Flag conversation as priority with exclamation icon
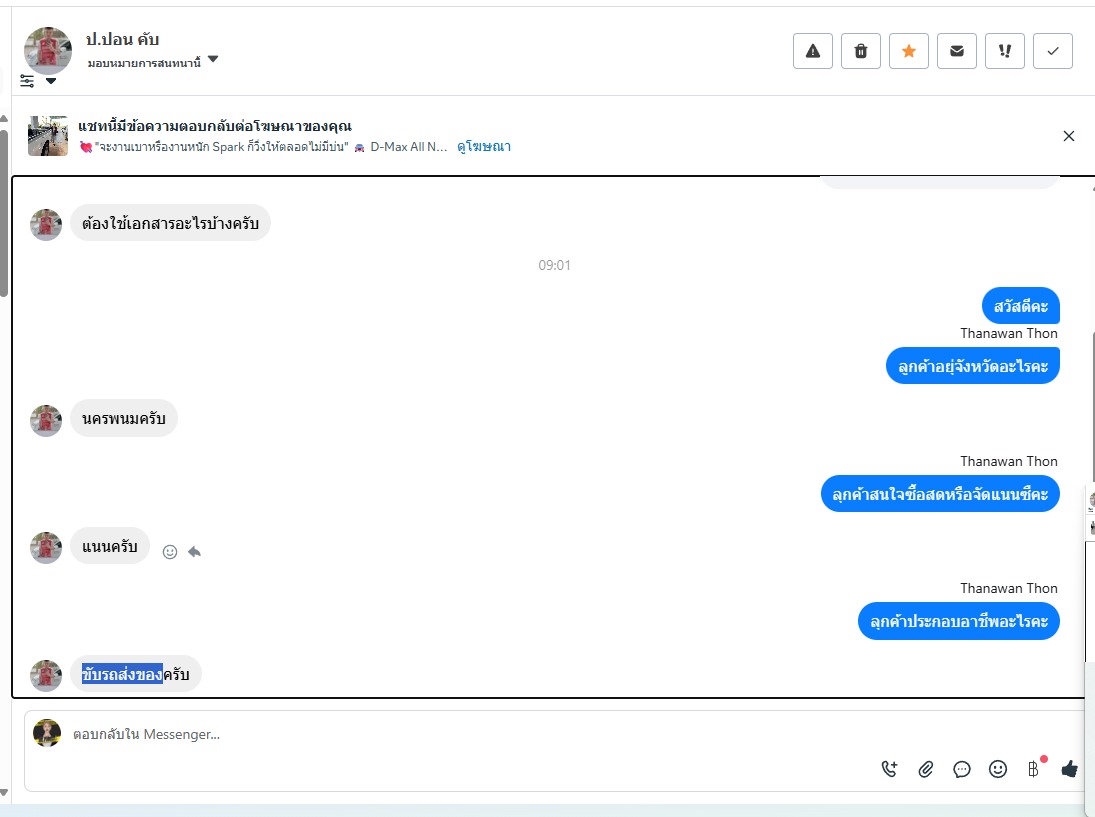This screenshot has height=817, width=1095. 1005,51
